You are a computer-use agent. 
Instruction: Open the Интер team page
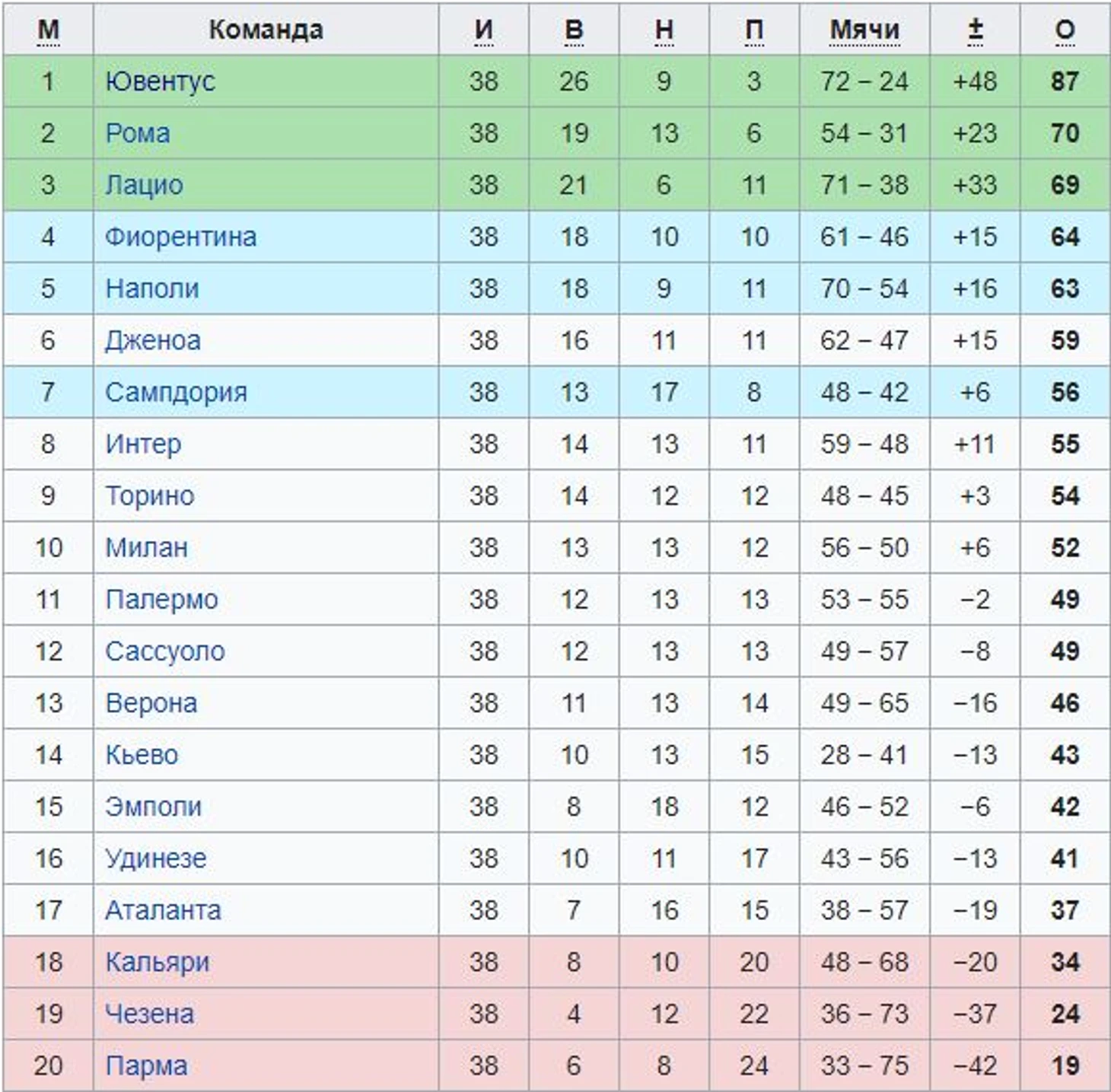[143, 444]
